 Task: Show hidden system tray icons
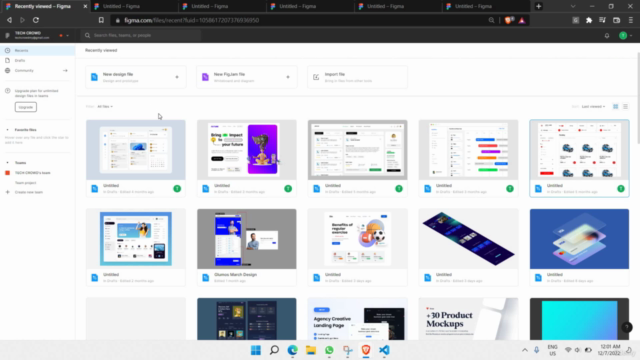(525, 350)
